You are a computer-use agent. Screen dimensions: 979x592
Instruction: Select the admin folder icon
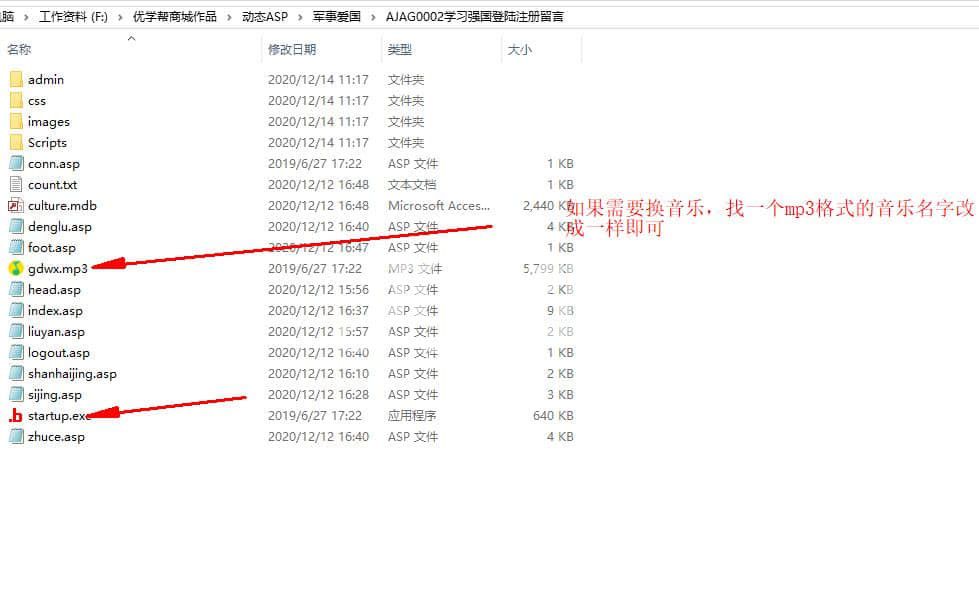tap(15, 79)
